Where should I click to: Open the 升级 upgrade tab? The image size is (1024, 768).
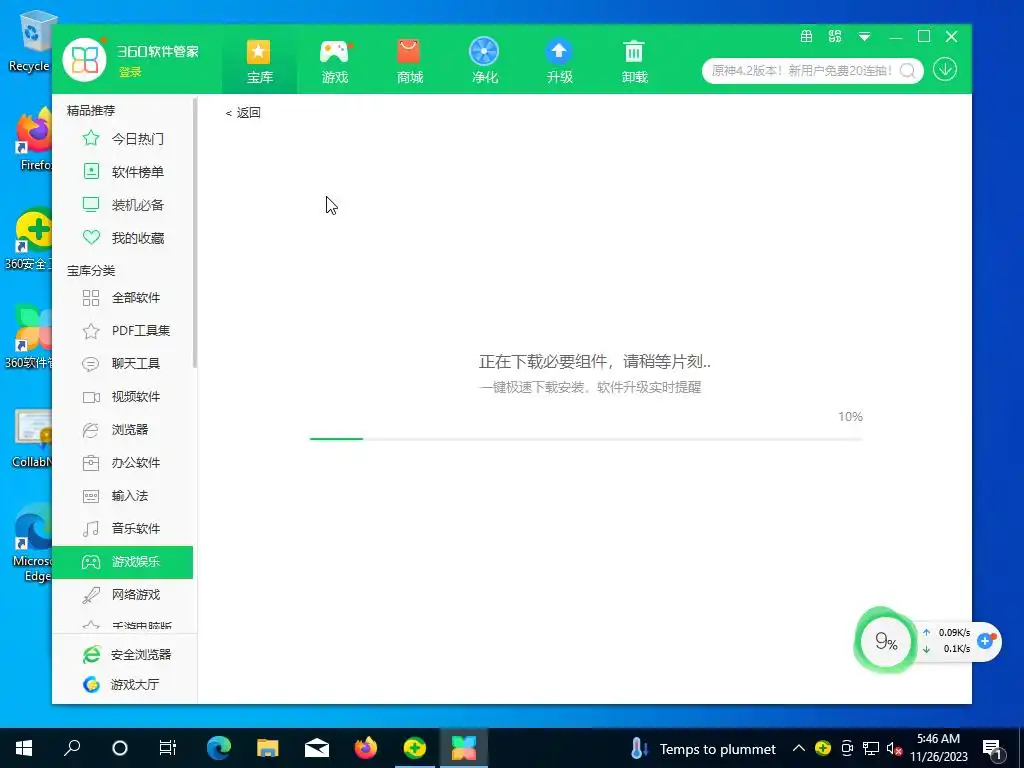(x=560, y=62)
